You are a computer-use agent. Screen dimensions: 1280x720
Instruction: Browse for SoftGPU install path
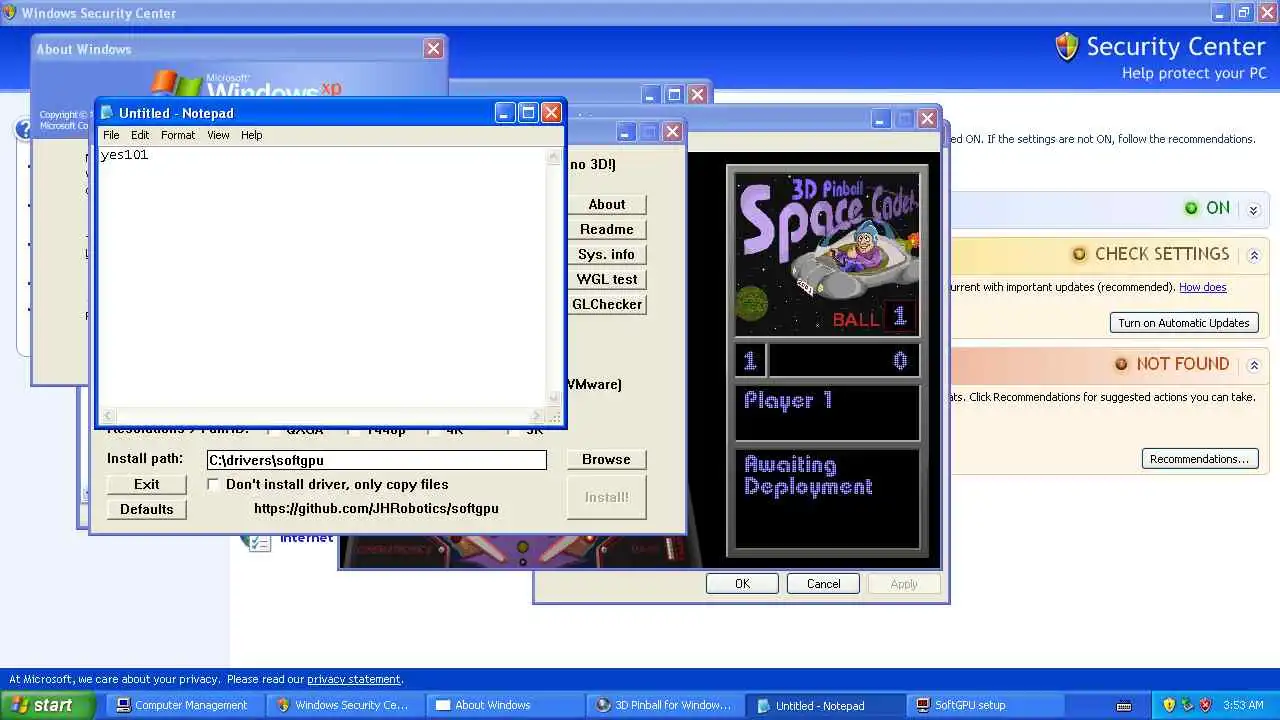pyautogui.click(x=606, y=459)
